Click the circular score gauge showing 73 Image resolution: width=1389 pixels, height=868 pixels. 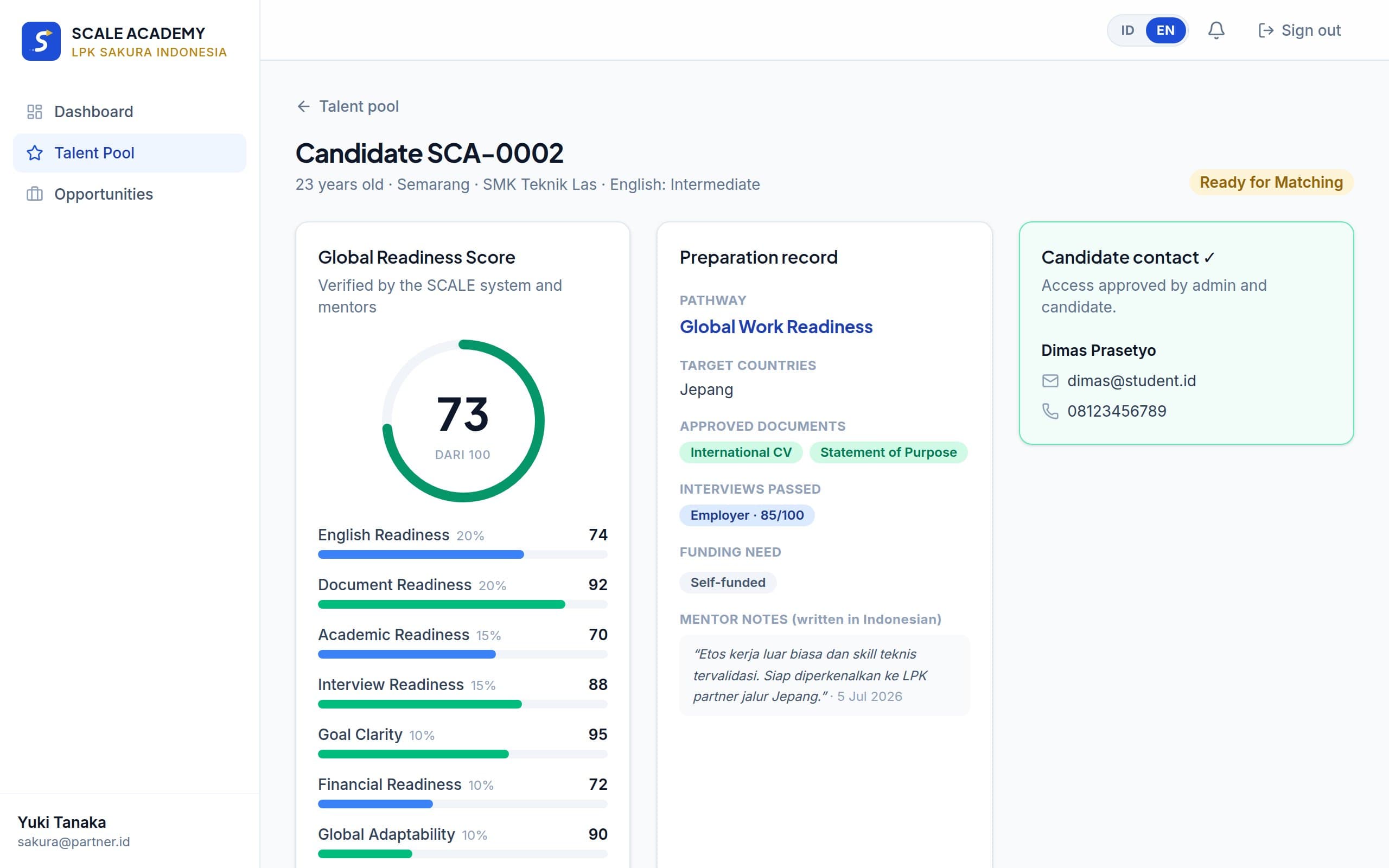(463, 421)
